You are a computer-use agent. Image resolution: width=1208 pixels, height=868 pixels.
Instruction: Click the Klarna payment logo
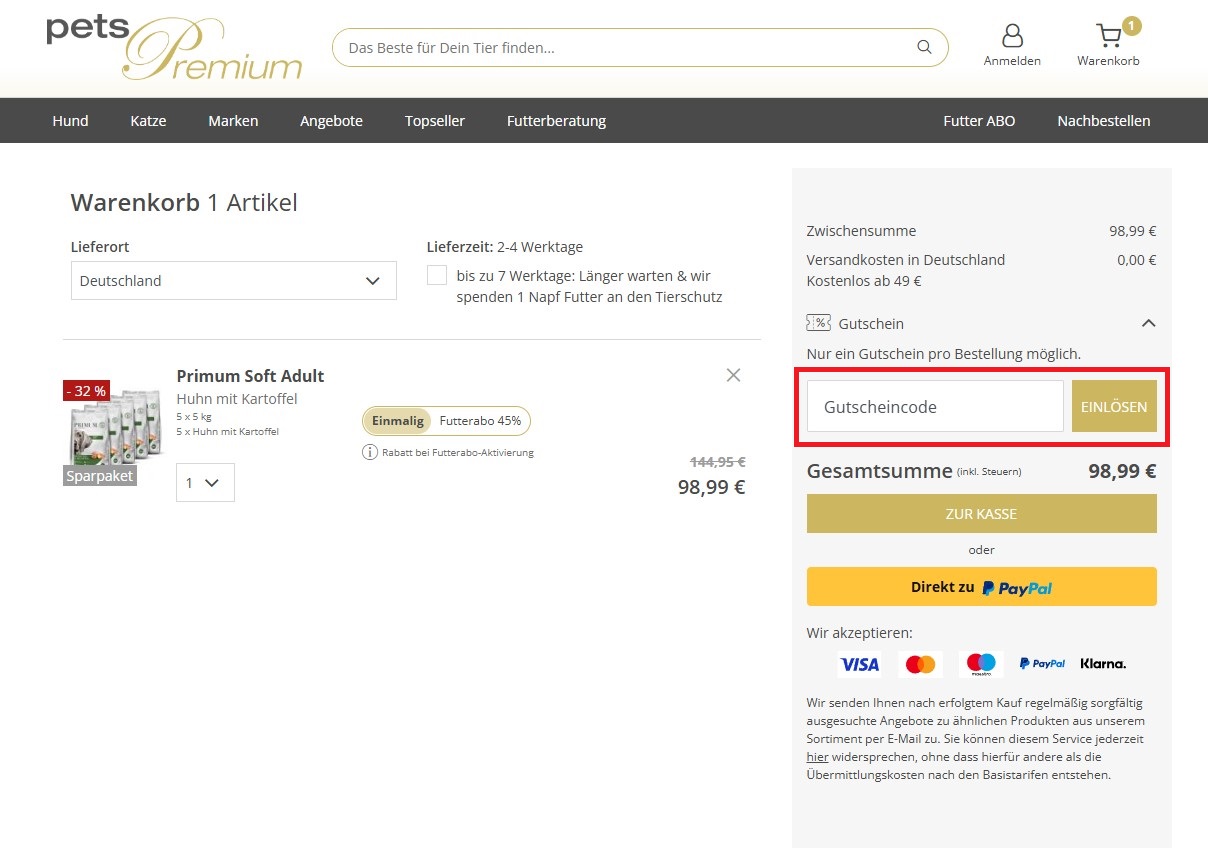(x=1103, y=664)
